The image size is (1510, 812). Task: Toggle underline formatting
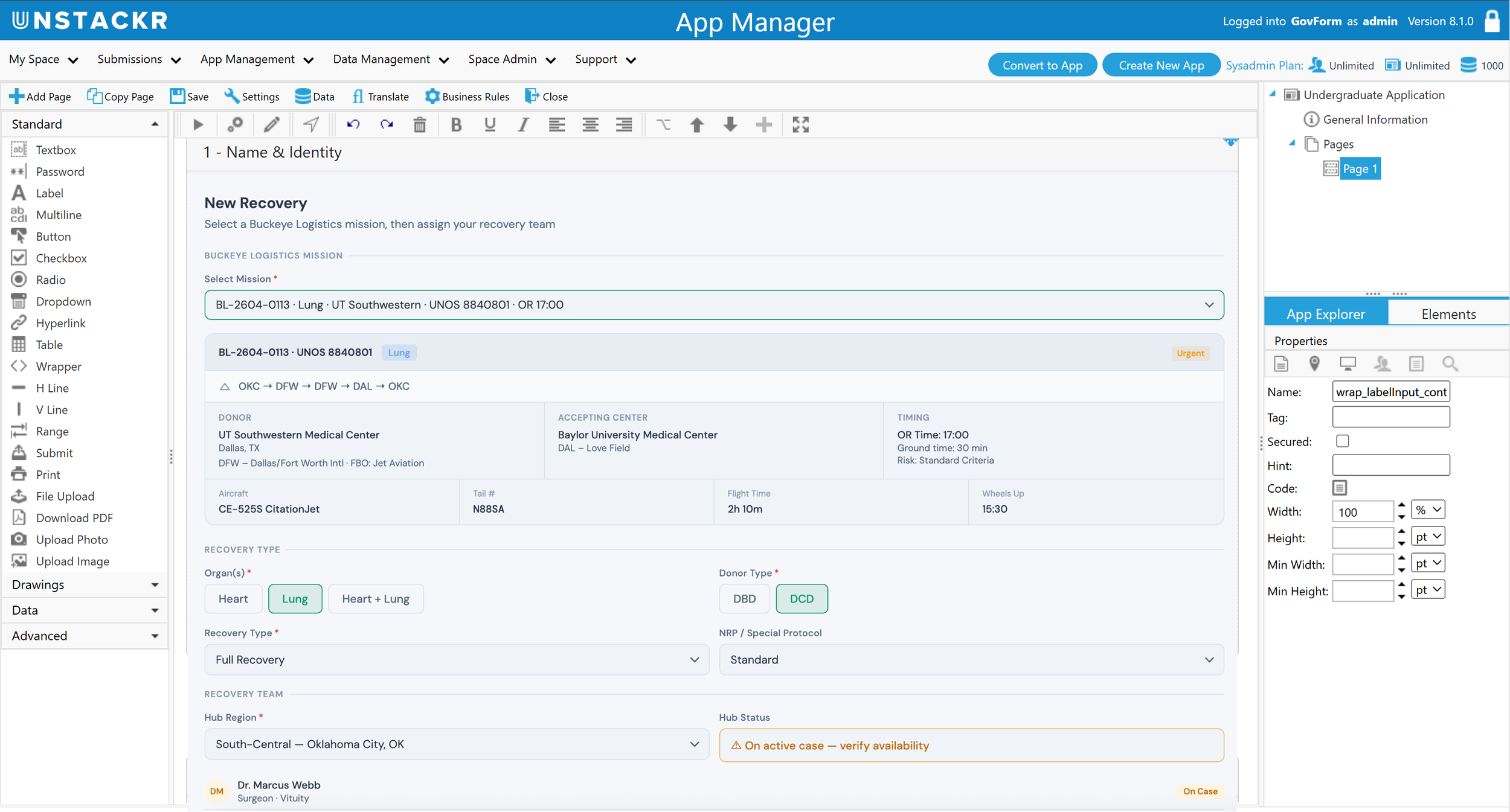click(490, 125)
